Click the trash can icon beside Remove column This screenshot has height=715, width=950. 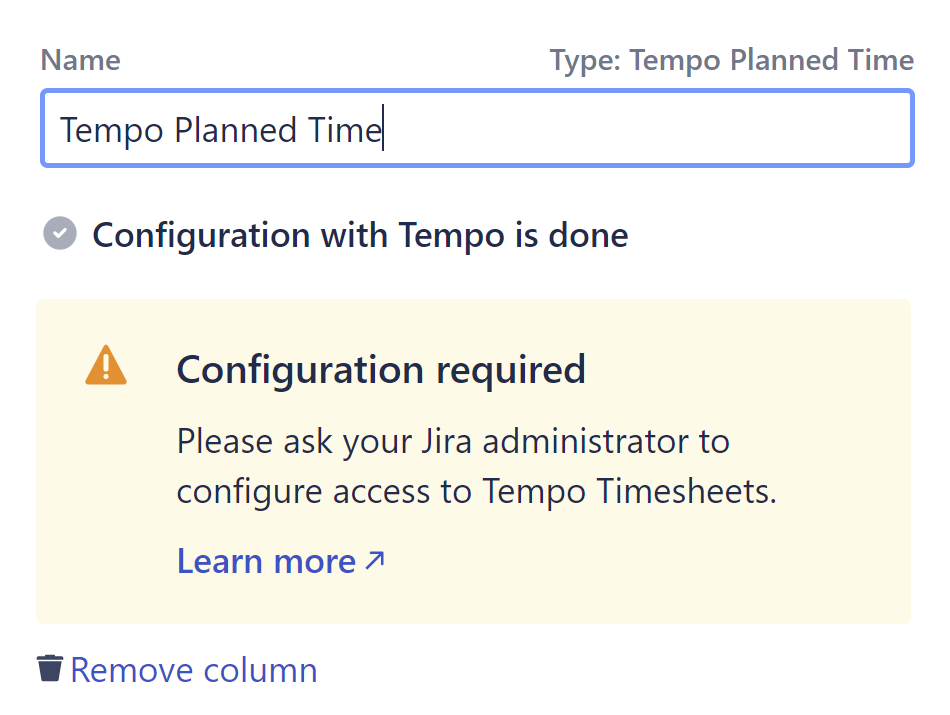pos(48,668)
